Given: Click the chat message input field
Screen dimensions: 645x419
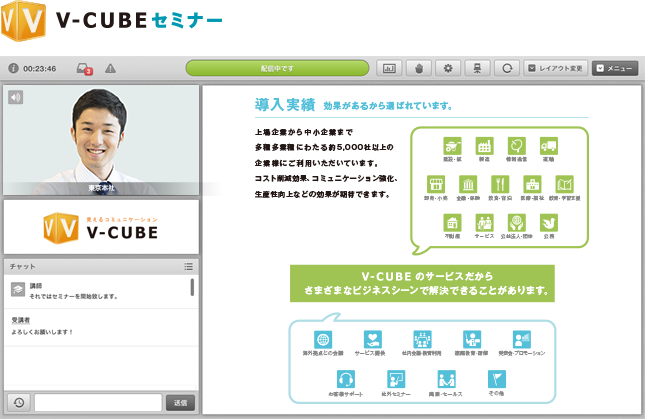Looking at the screenshot, I should [98, 403].
